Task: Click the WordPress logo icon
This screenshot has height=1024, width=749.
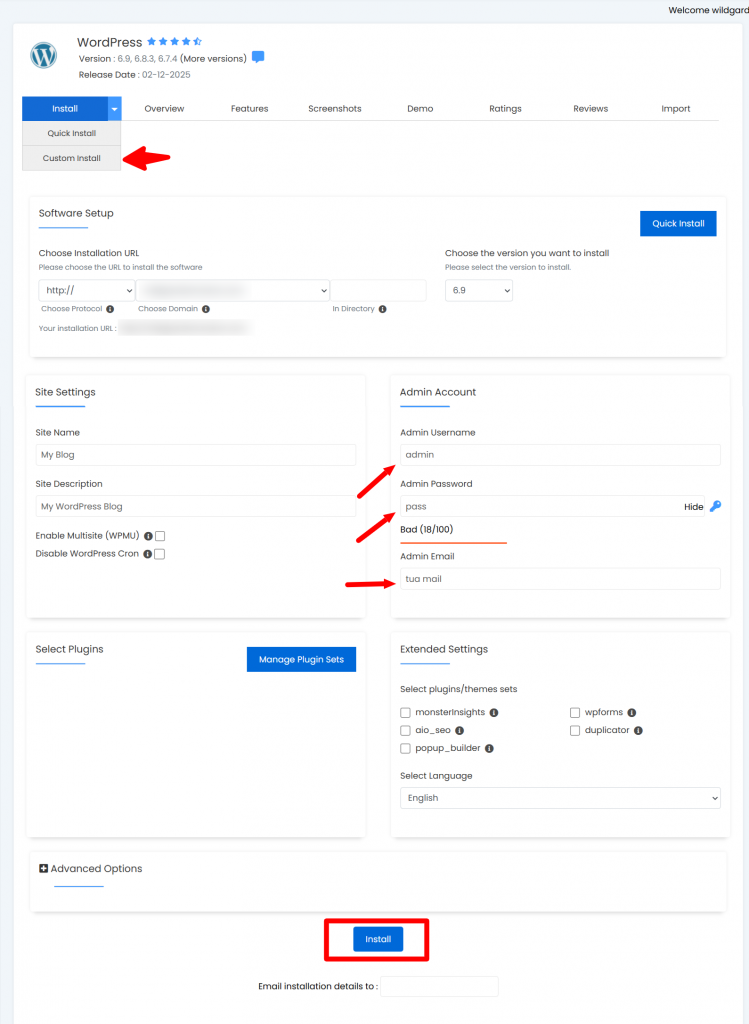Action: (x=44, y=56)
